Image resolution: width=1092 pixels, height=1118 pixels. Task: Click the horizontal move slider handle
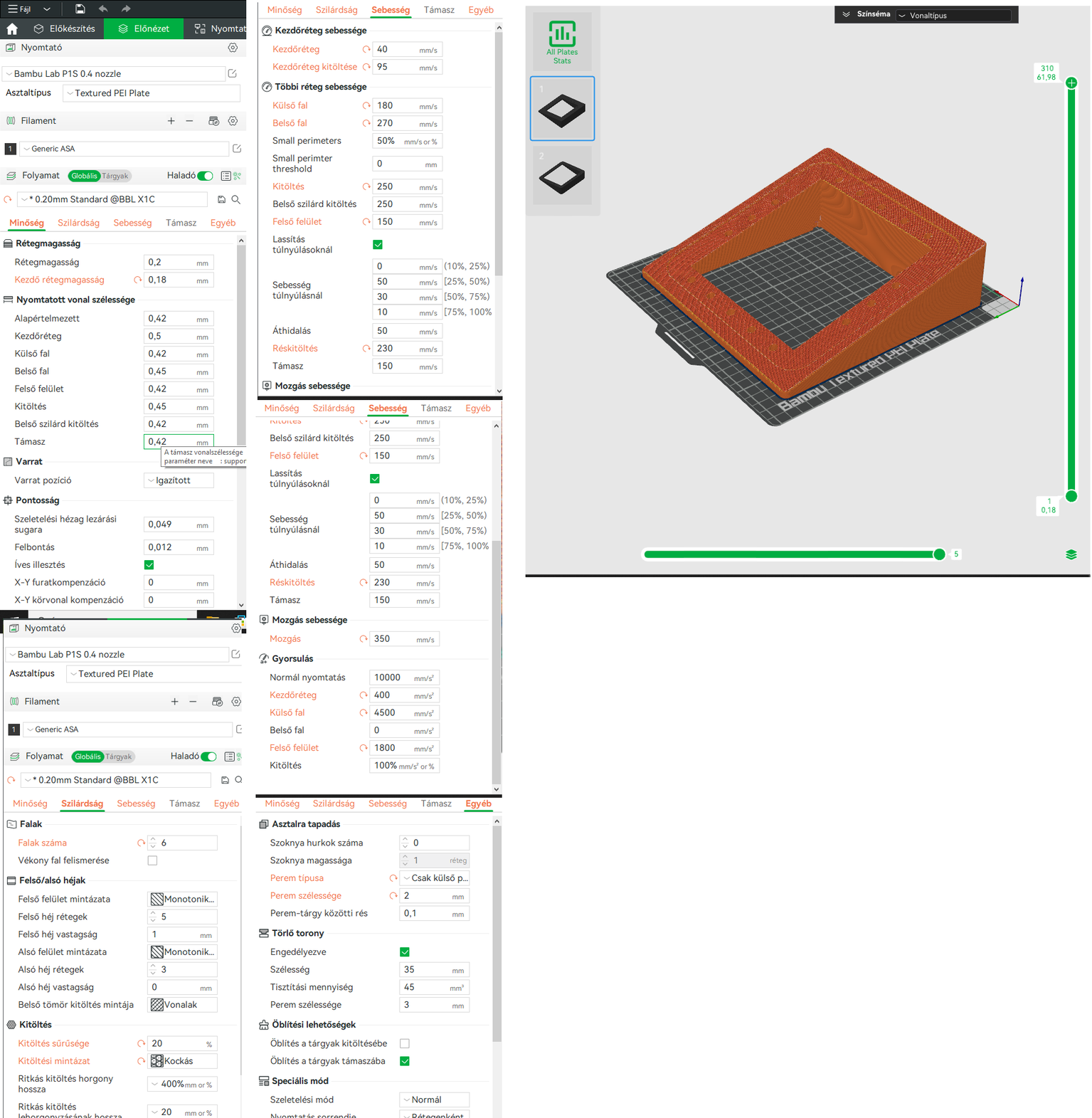(939, 554)
